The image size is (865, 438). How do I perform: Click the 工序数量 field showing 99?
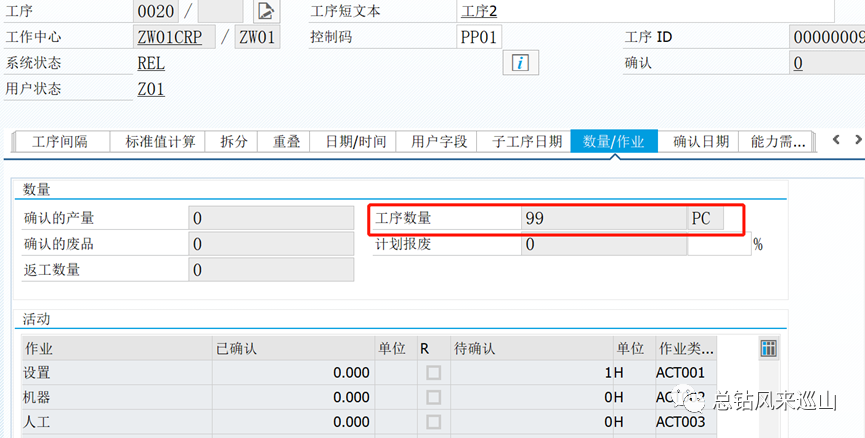[604, 218]
